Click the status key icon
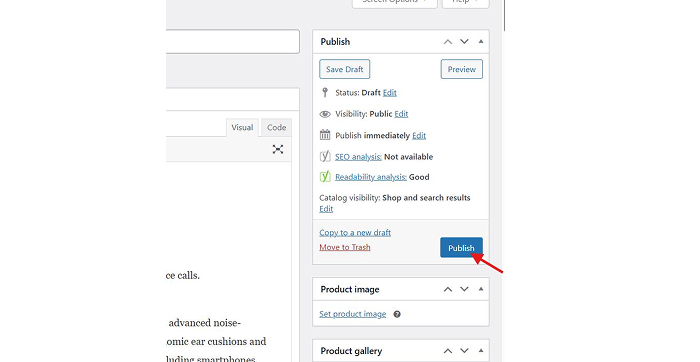 click(x=325, y=93)
